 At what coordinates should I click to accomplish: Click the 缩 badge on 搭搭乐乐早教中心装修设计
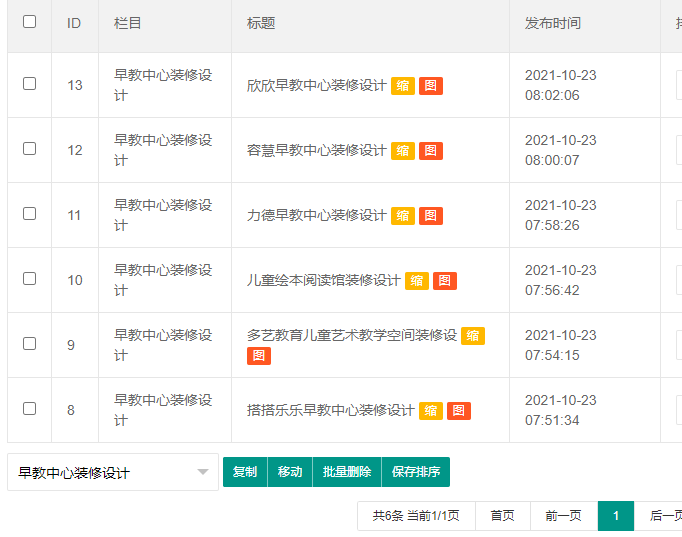(x=430, y=411)
